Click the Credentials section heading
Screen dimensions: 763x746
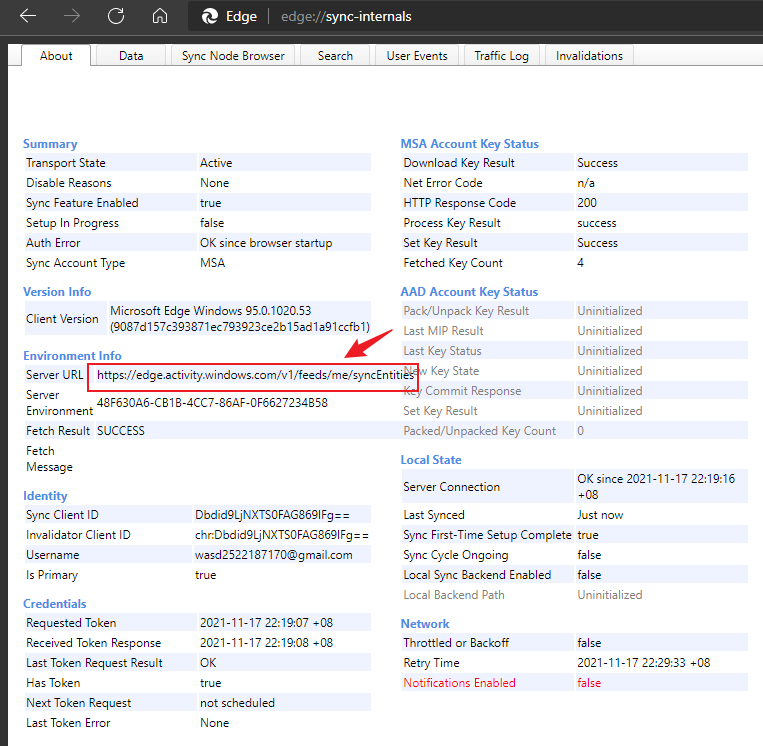point(54,604)
